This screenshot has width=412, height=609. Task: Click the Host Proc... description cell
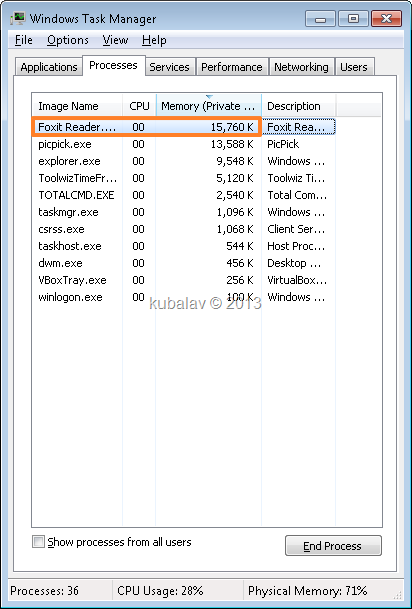(296, 246)
